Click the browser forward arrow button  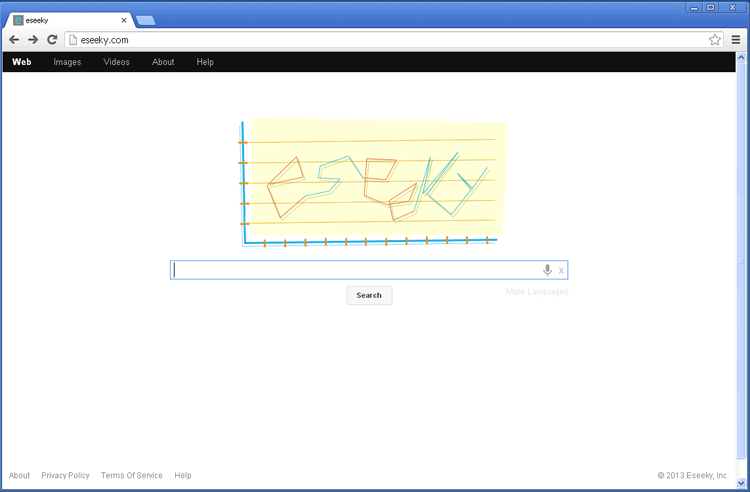click(33, 40)
